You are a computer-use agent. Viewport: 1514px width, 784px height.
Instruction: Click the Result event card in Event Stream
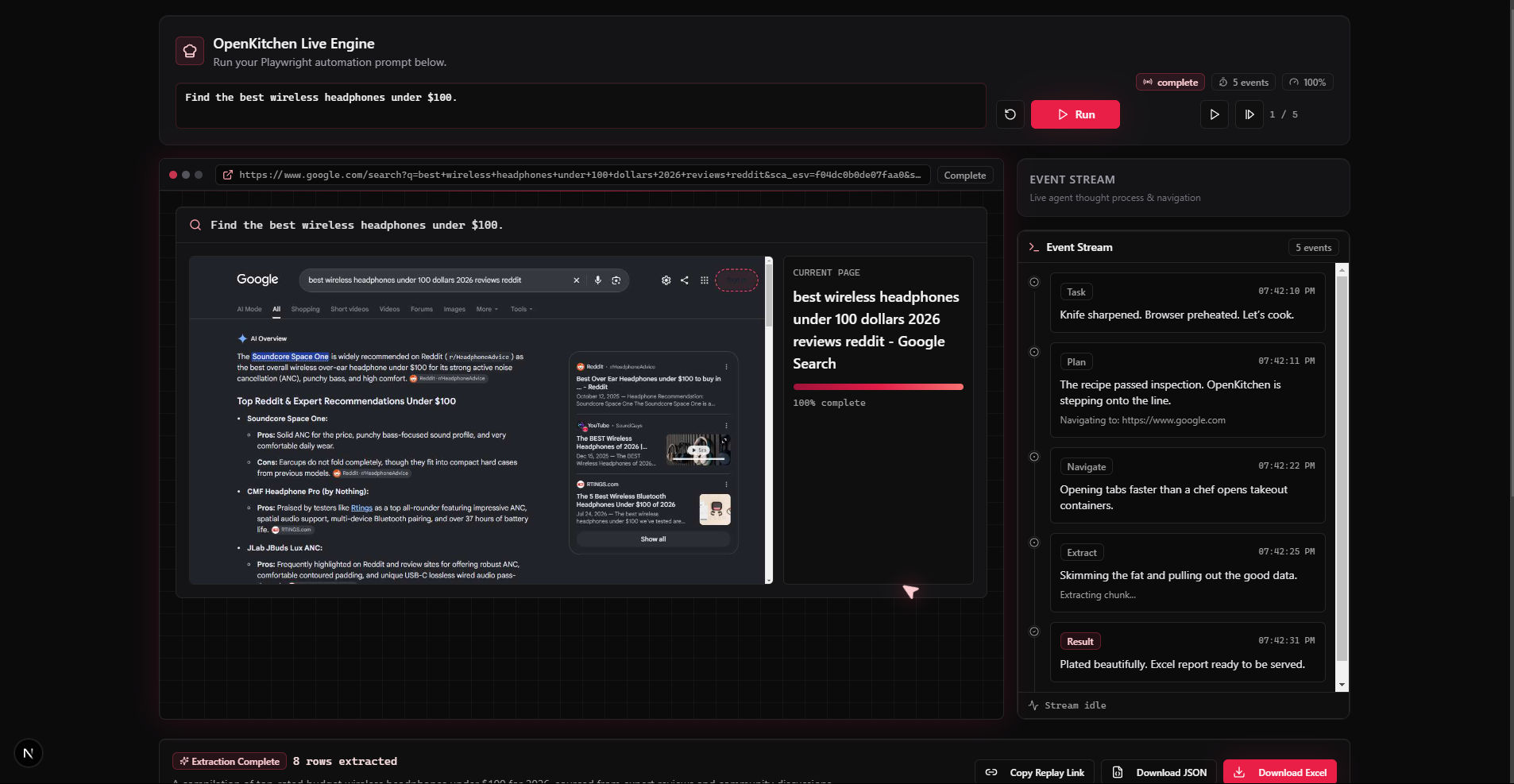pos(1188,652)
